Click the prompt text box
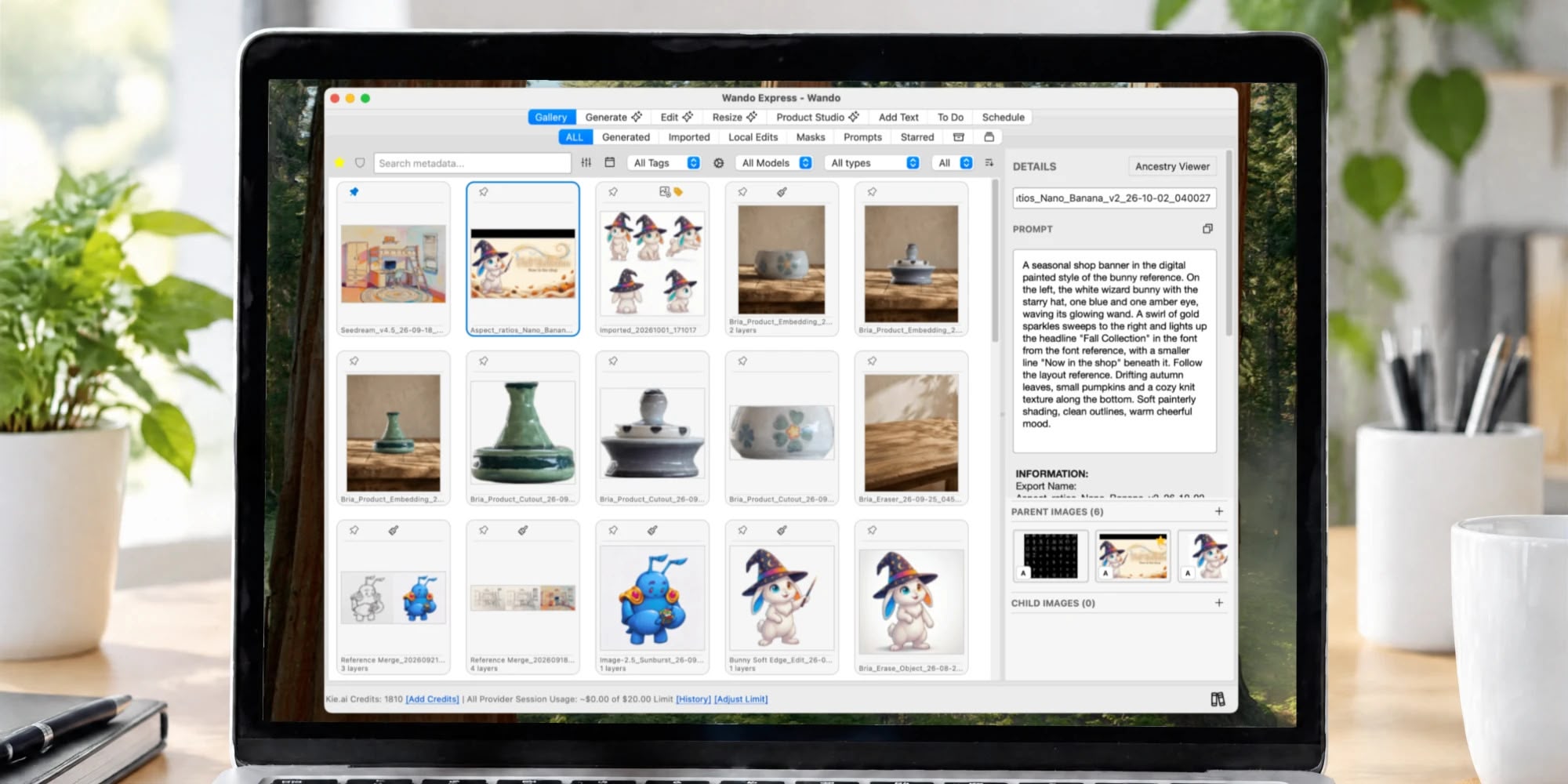1568x784 pixels. click(1114, 351)
